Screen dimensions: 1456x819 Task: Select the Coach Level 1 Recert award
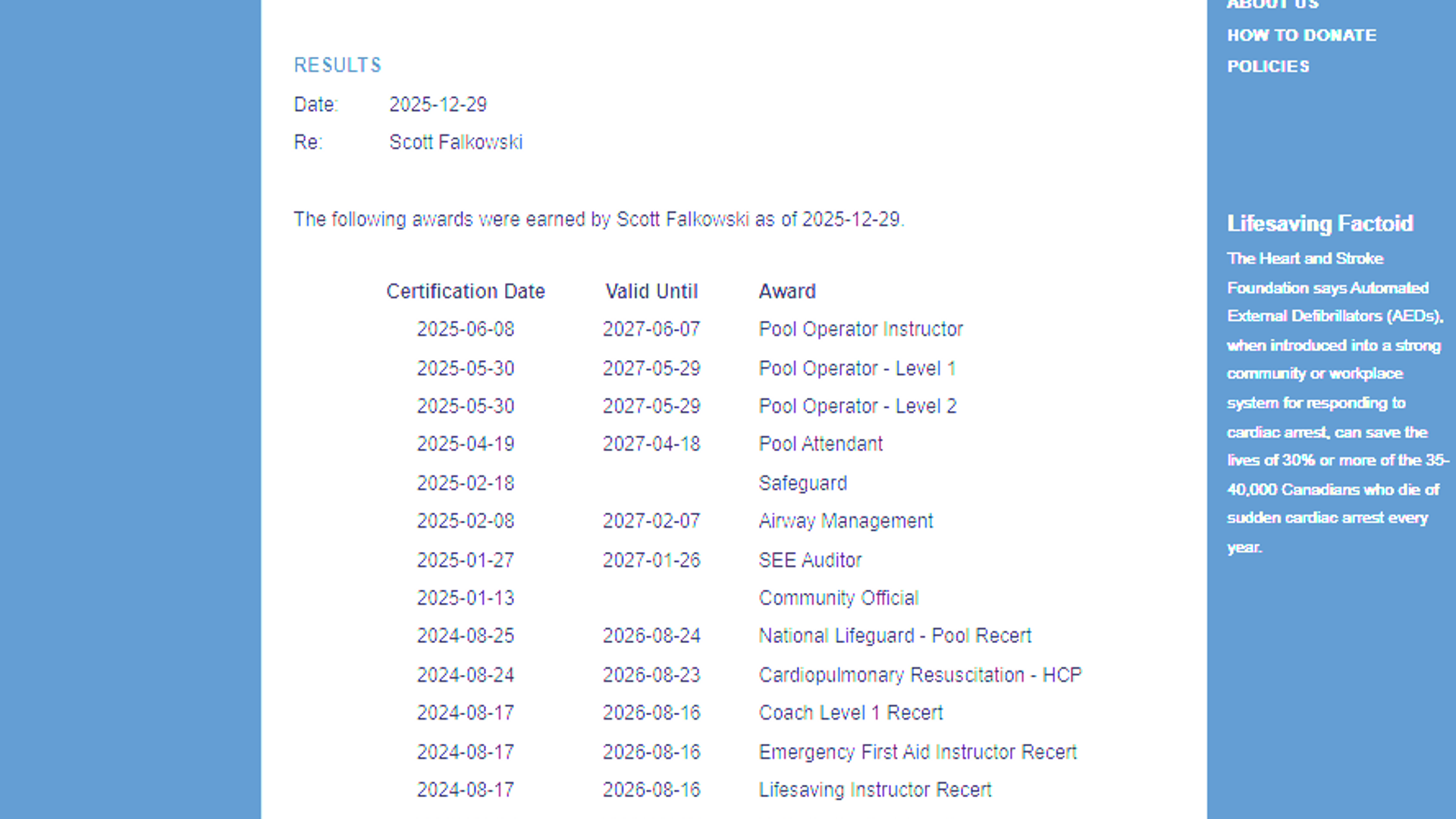point(851,713)
